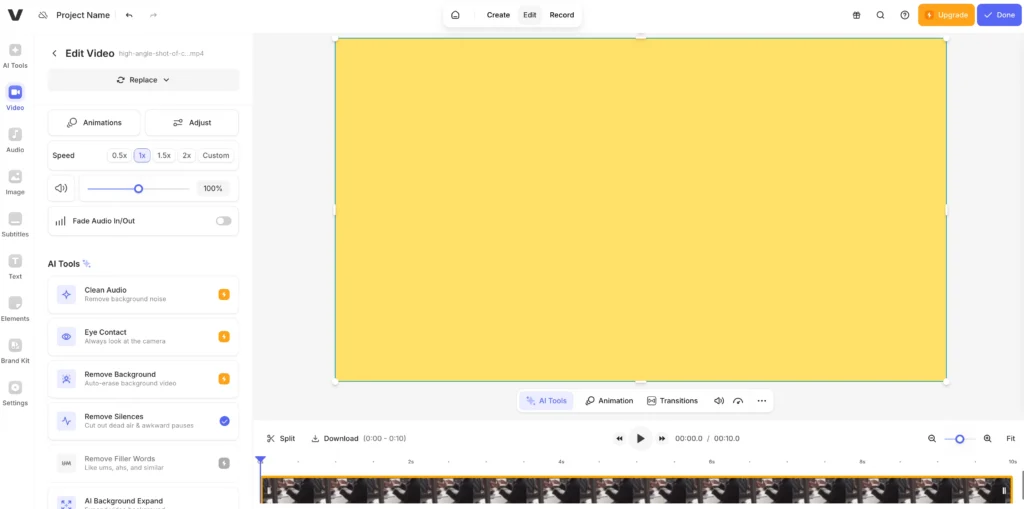
Task: Open the Elements sidebar panel
Action: [x=15, y=308]
